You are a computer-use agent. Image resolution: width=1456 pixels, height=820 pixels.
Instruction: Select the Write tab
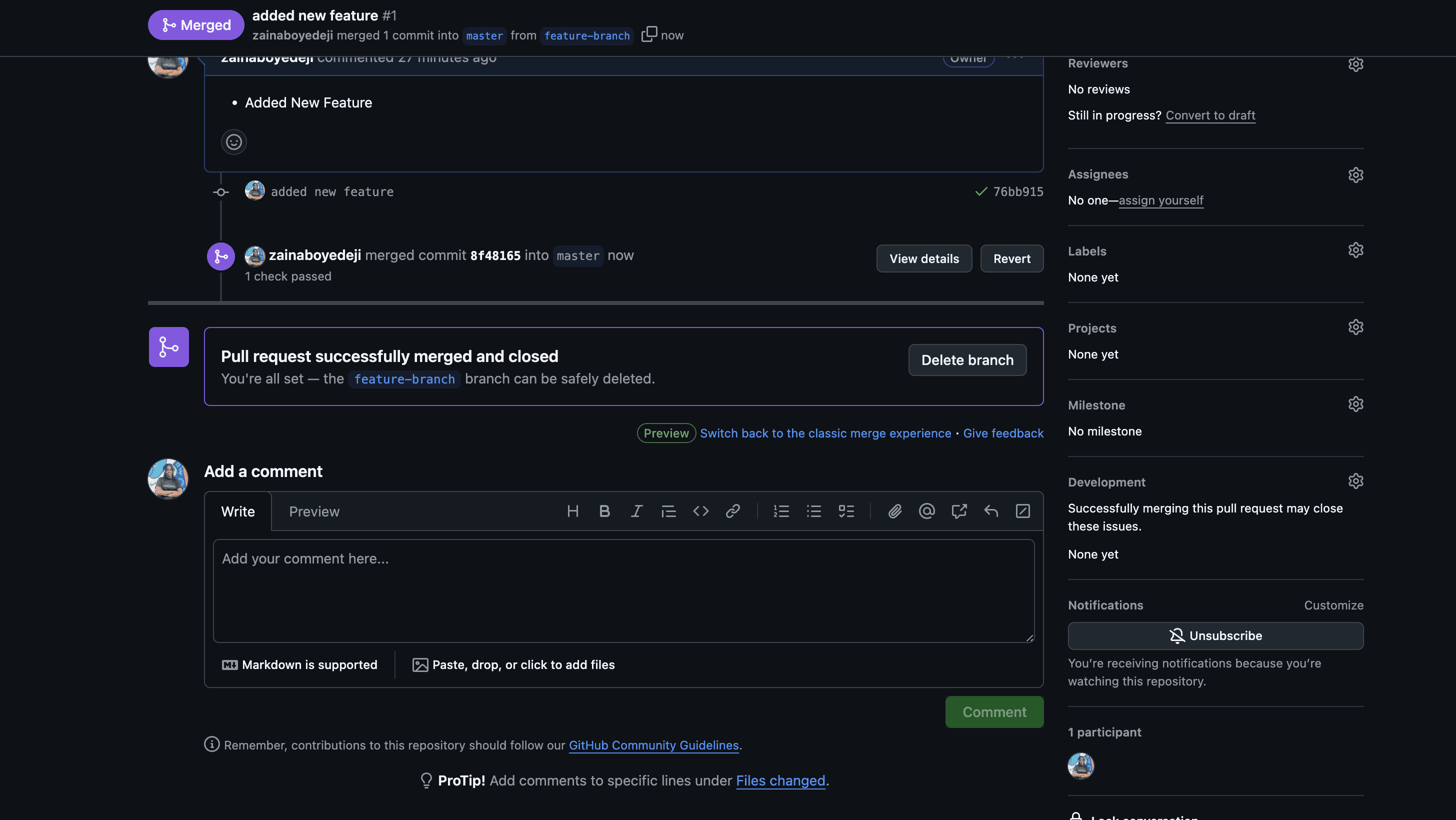tap(238, 511)
